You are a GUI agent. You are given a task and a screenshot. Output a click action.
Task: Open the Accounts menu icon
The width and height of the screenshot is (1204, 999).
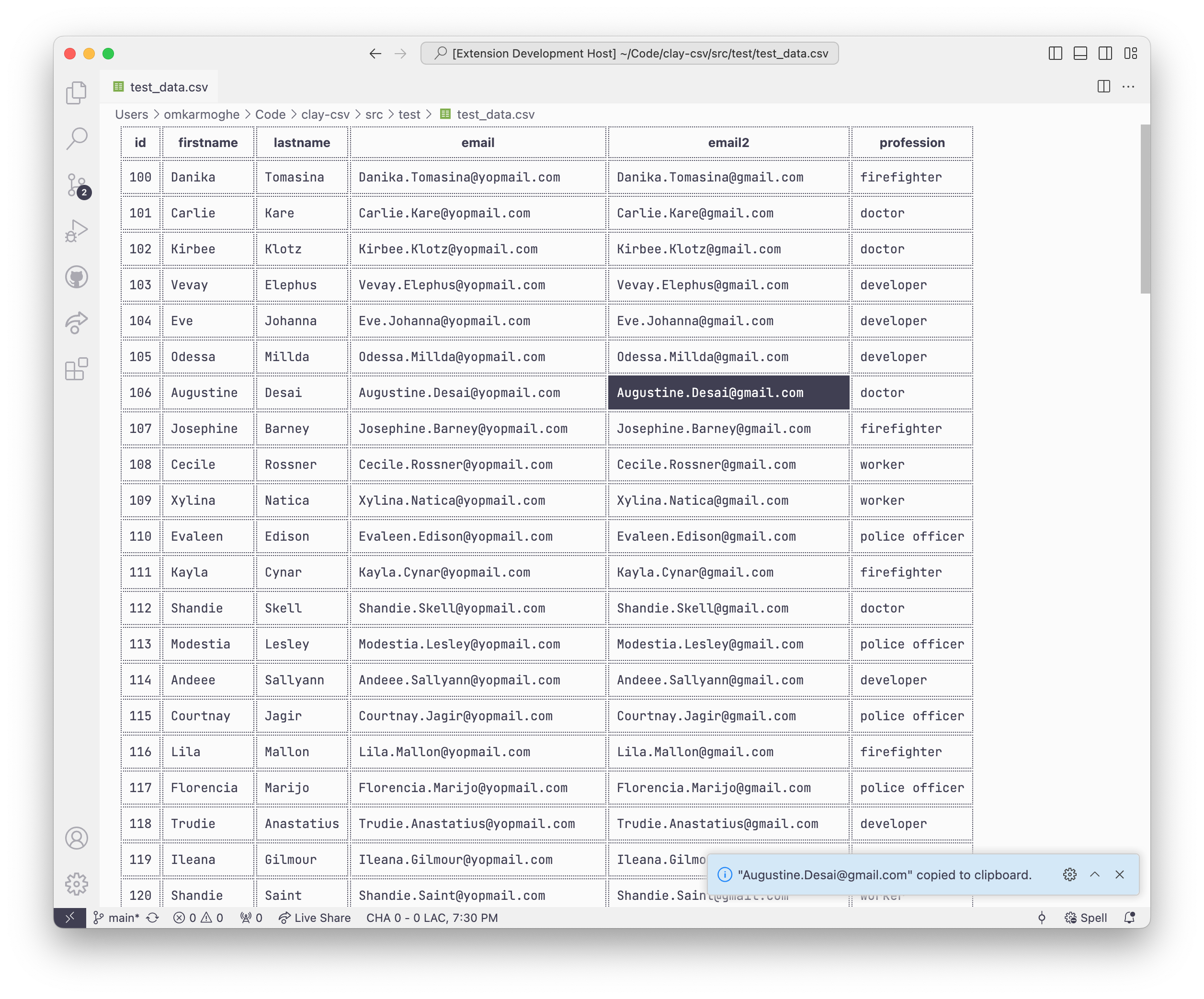point(76,839)
